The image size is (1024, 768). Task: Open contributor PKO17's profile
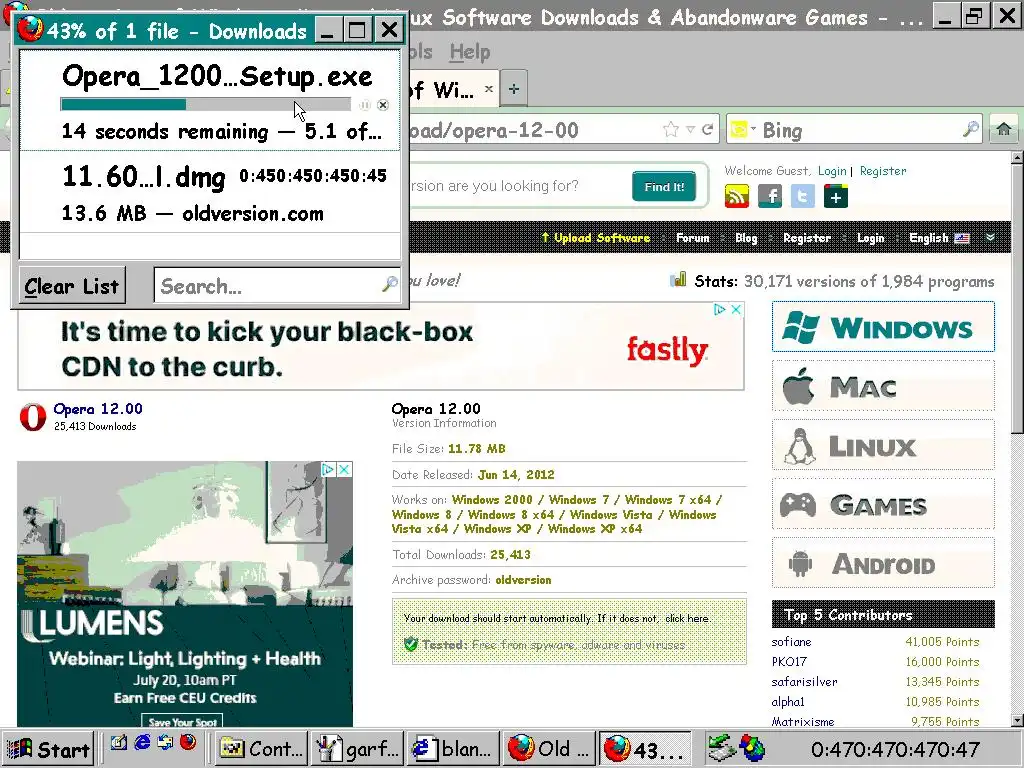[789, 662]
